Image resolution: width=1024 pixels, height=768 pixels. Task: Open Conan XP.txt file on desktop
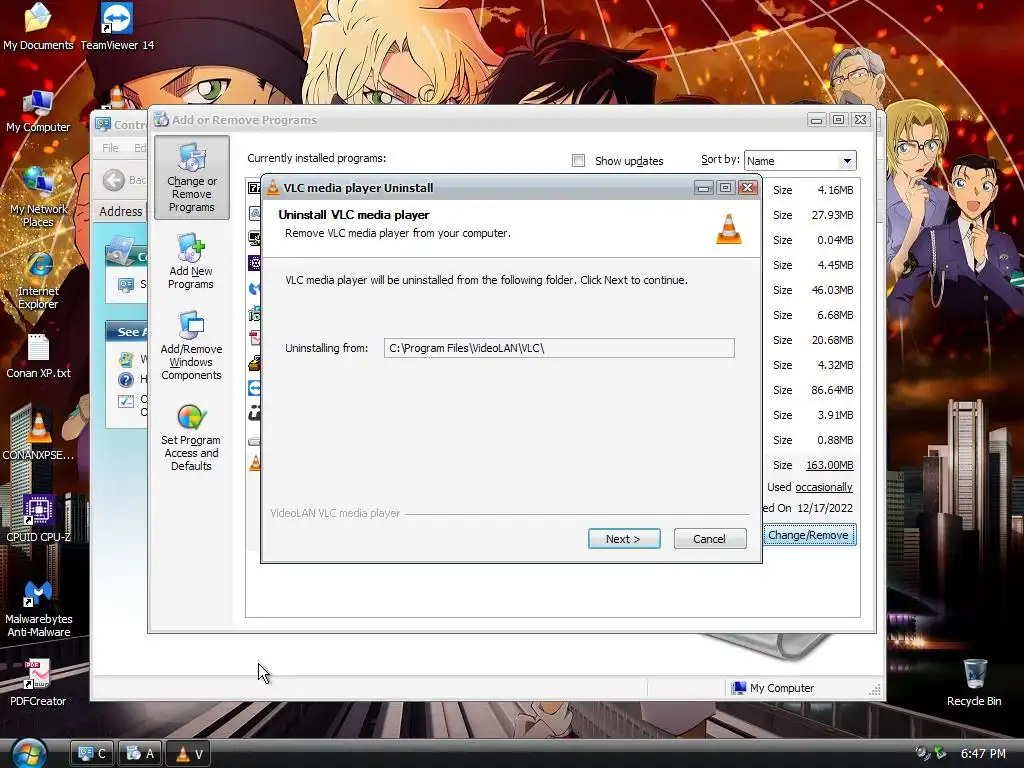38,356
